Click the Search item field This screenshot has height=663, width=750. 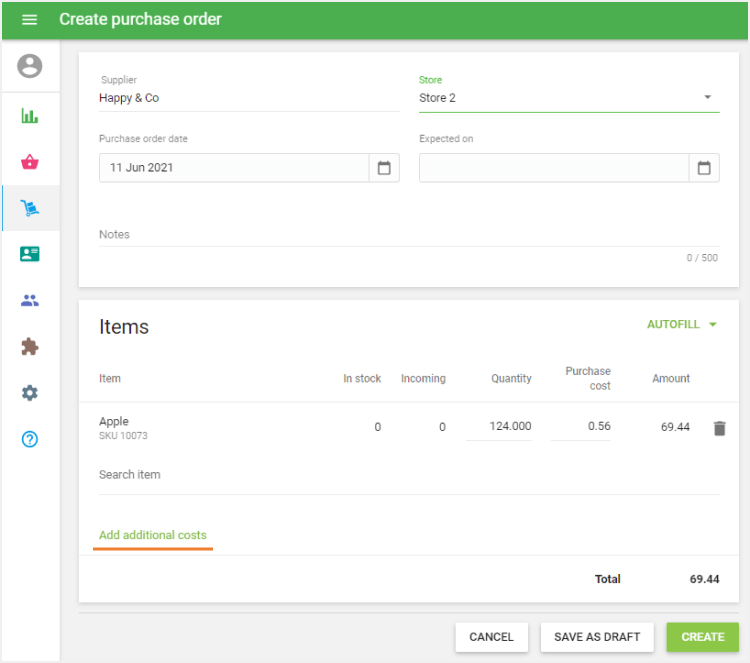409,475
